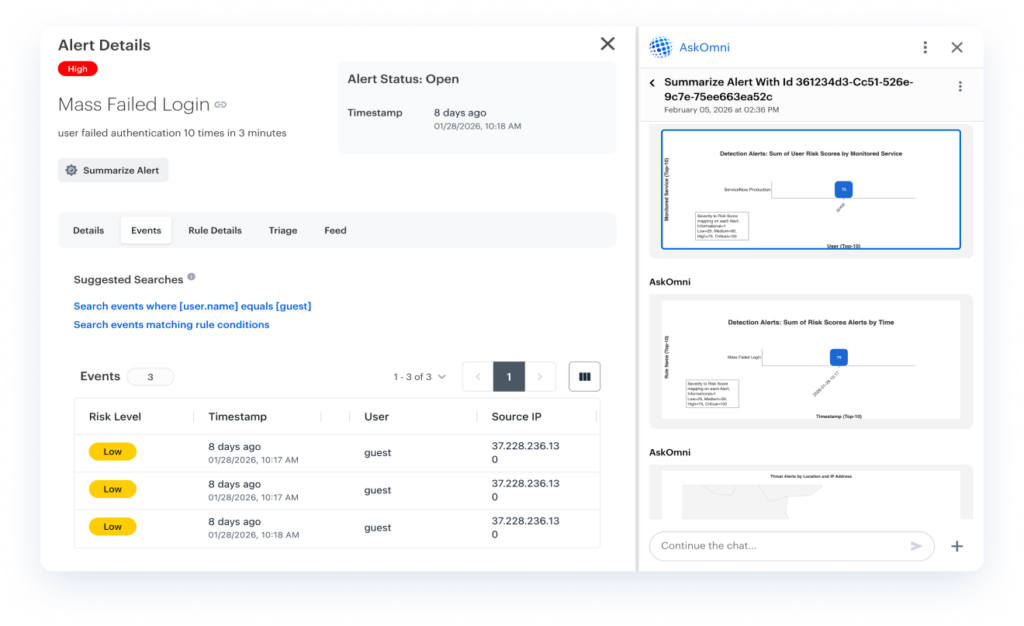Go to the next events page
1024x626 pixels.
[x=540, y=377]
